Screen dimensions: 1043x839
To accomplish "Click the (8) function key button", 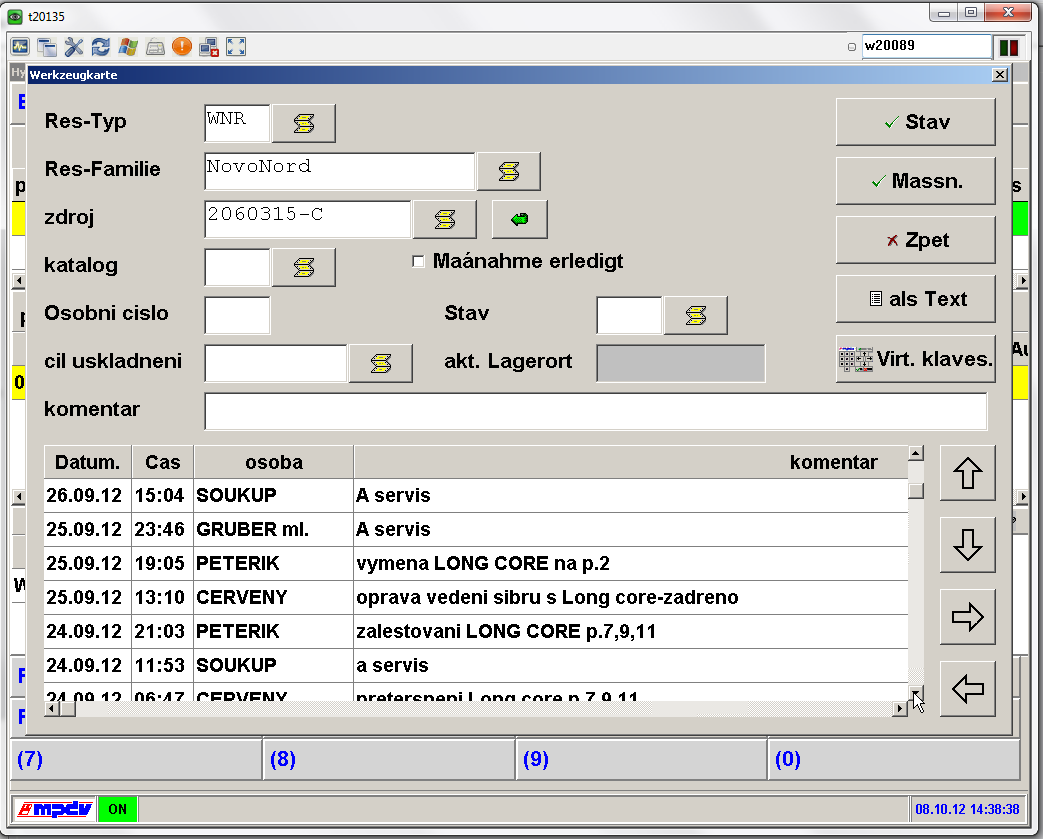I will 389,759.
